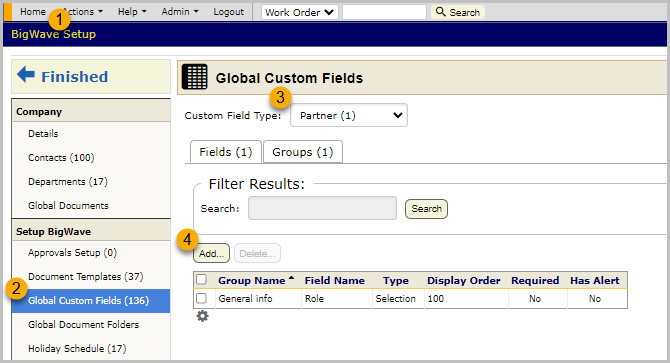Expand the Admin menu
This screenshot has width=670, height=363.
pos(180,12)
